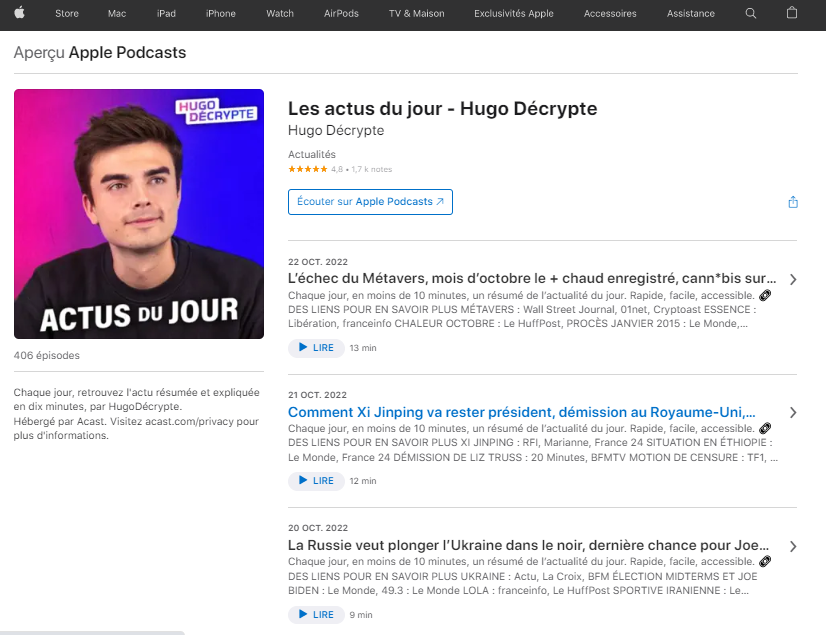Click the Apple Podcasts header title
The width and height of the screenshot is (826, 635).
point(127,53)
